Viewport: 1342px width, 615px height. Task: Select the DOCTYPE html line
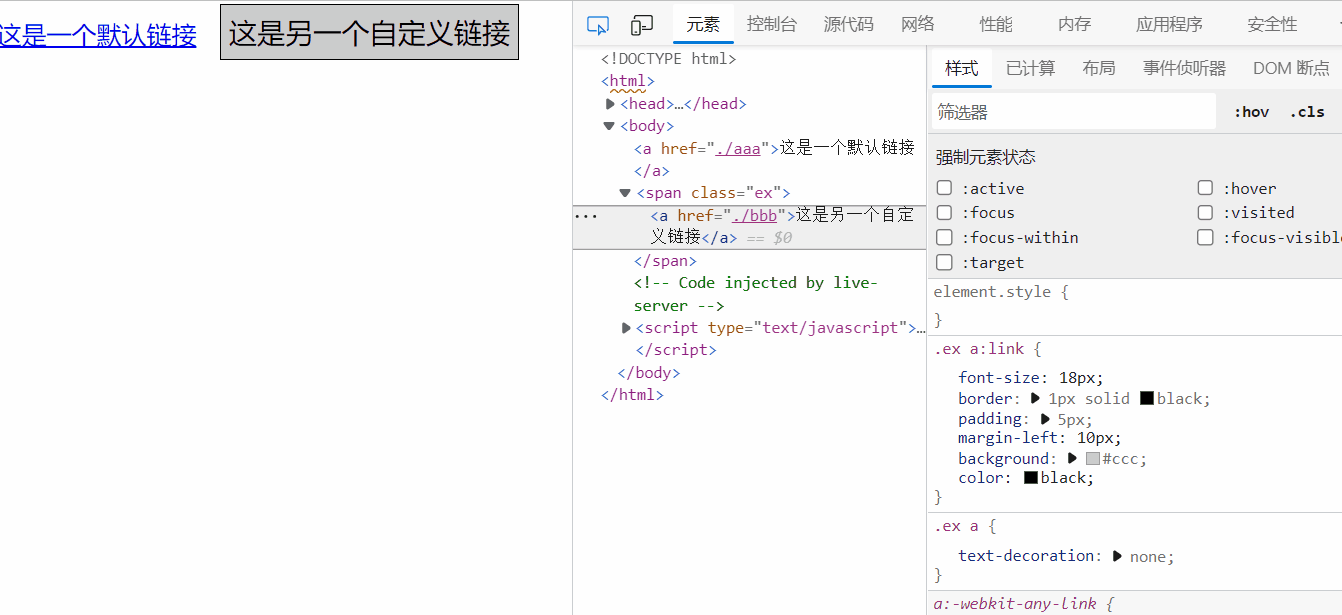[669, 59]
